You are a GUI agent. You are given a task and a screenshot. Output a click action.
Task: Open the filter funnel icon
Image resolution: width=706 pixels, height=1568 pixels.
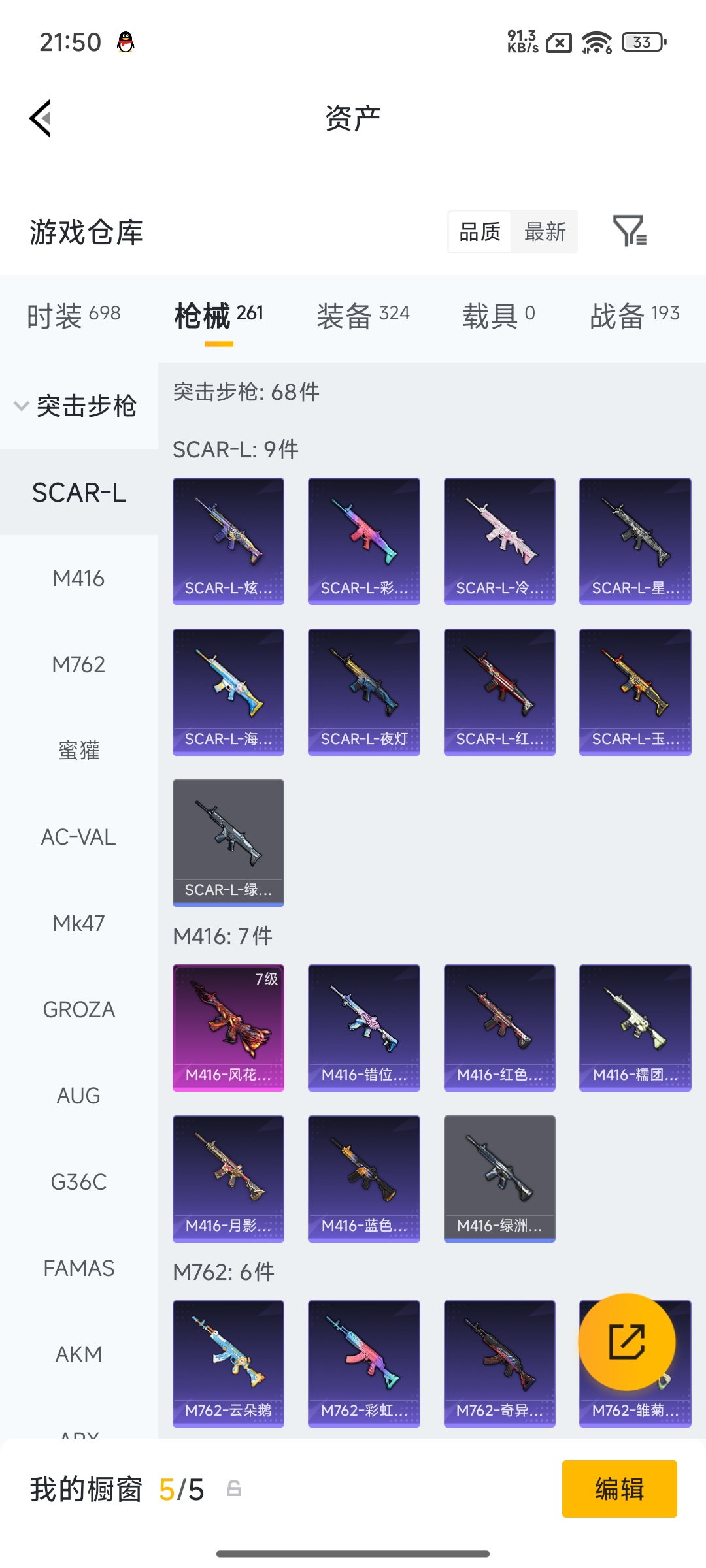click(x=630, y=231)
